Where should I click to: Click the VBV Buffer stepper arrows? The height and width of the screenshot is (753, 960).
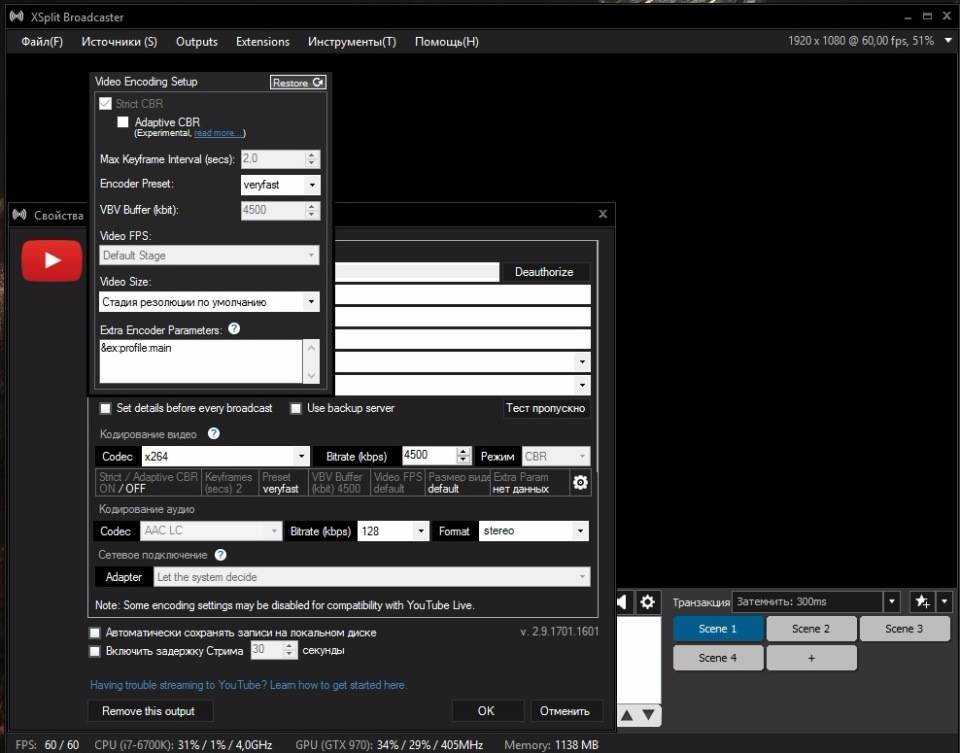[312, 210]
